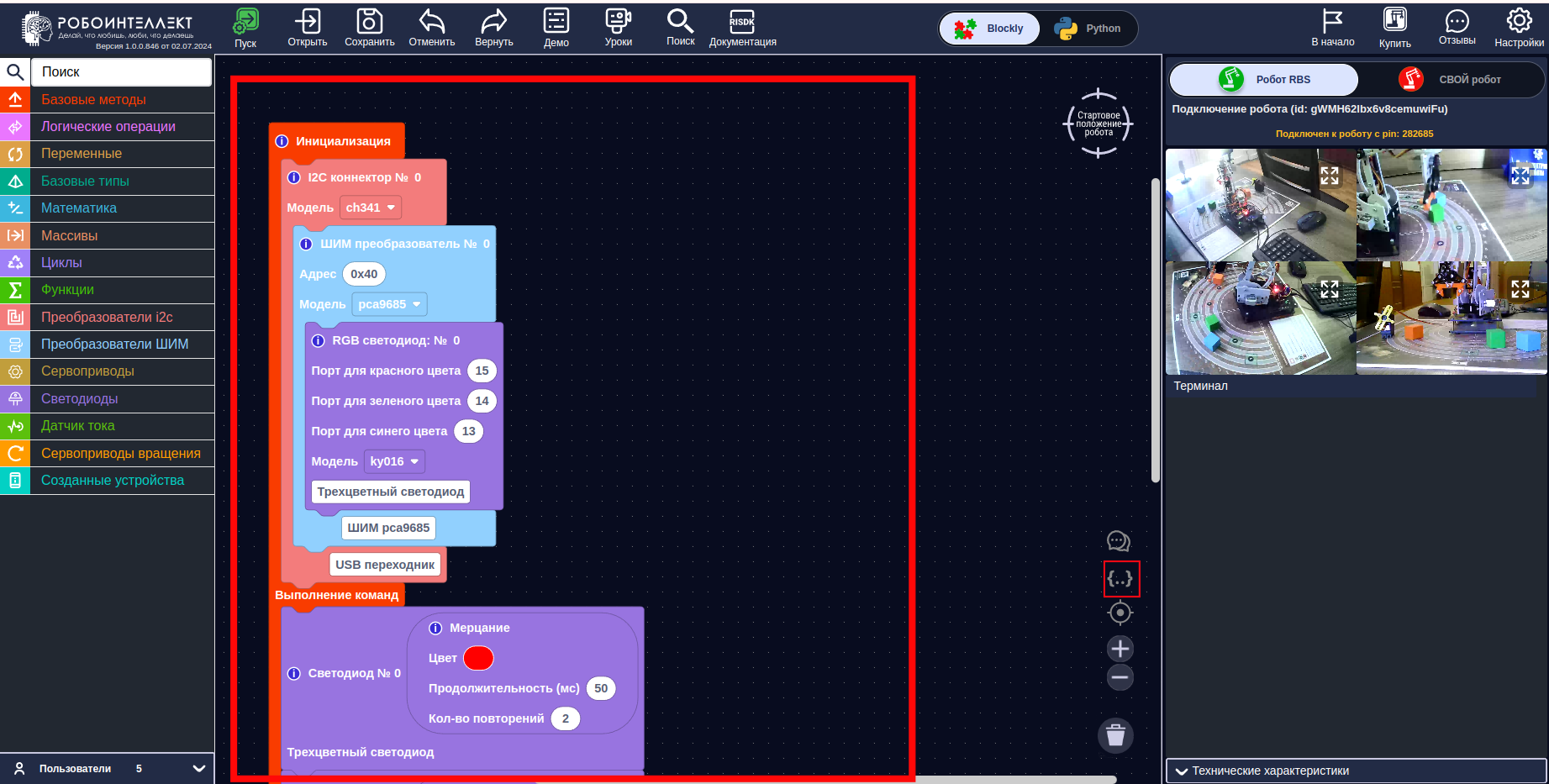Screen dimensions: 1549x784
Task: Click the workspace vertical scrollbar
Action: point(1156,330)
